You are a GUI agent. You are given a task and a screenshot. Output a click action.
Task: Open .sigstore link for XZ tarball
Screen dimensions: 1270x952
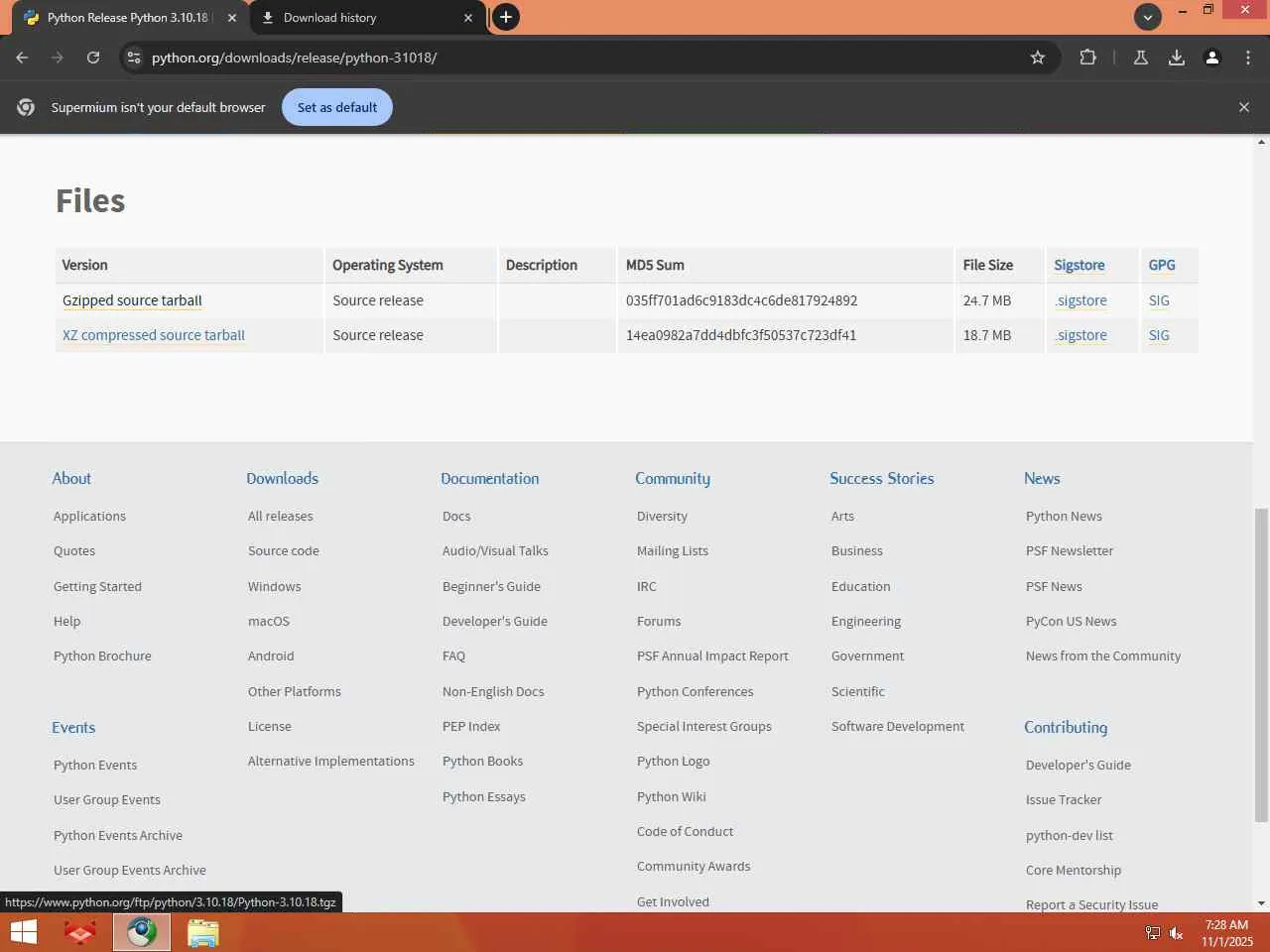(x=1080, y=335)
